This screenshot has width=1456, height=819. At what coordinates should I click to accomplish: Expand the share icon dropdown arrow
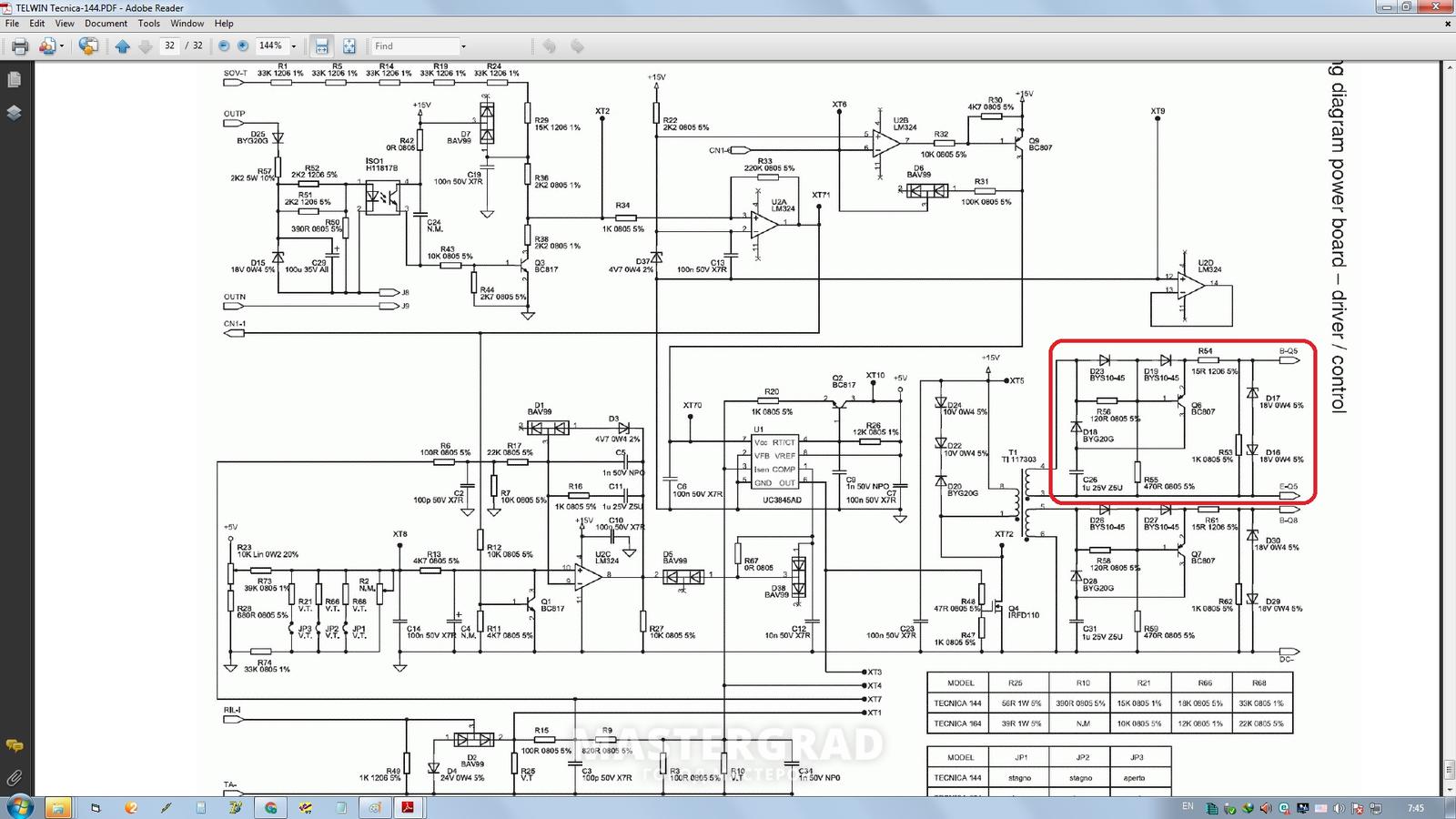[62, 46]
